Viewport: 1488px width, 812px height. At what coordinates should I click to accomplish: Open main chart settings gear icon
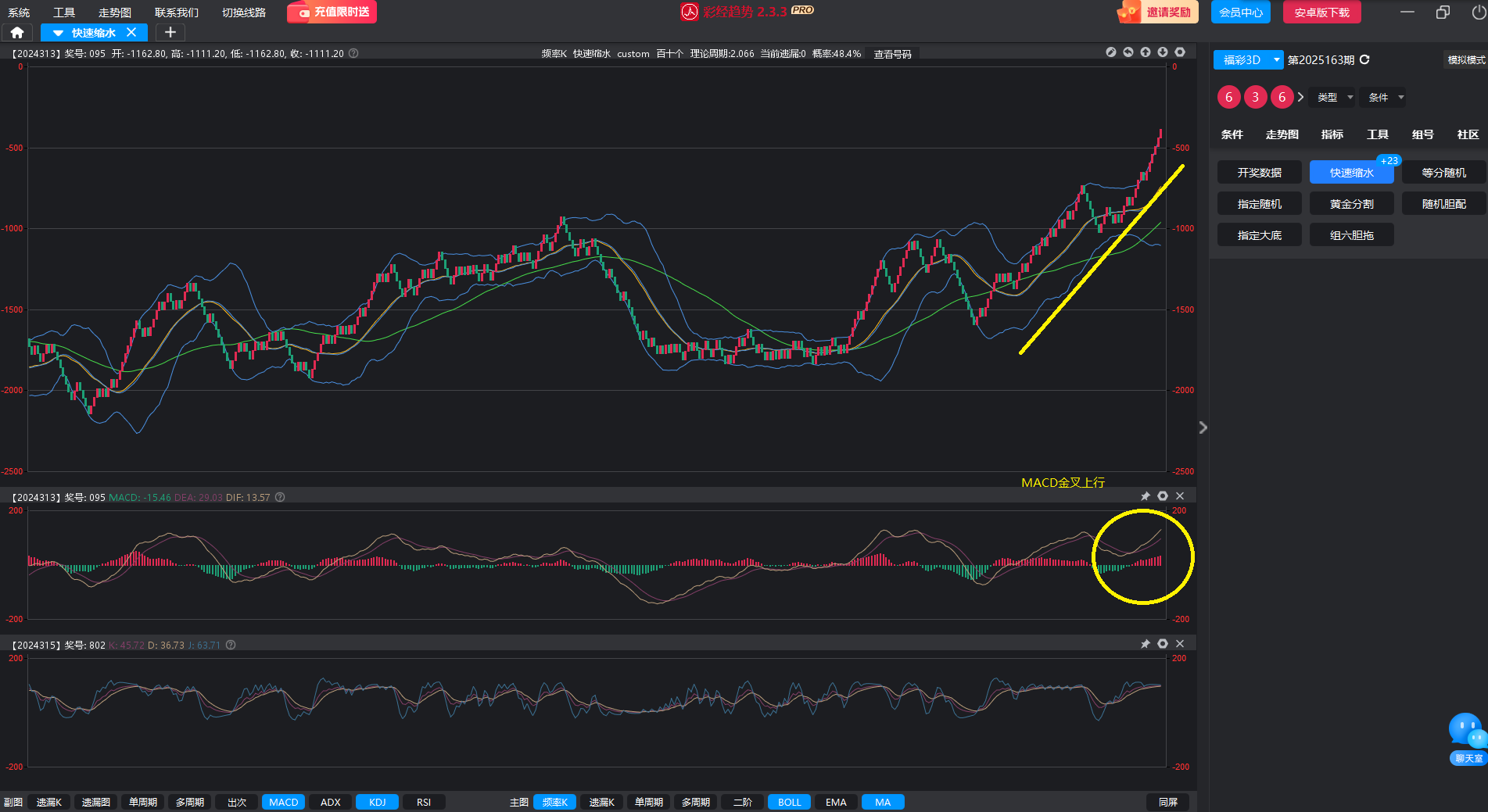pyautogui.click(x=1180, y=52)
